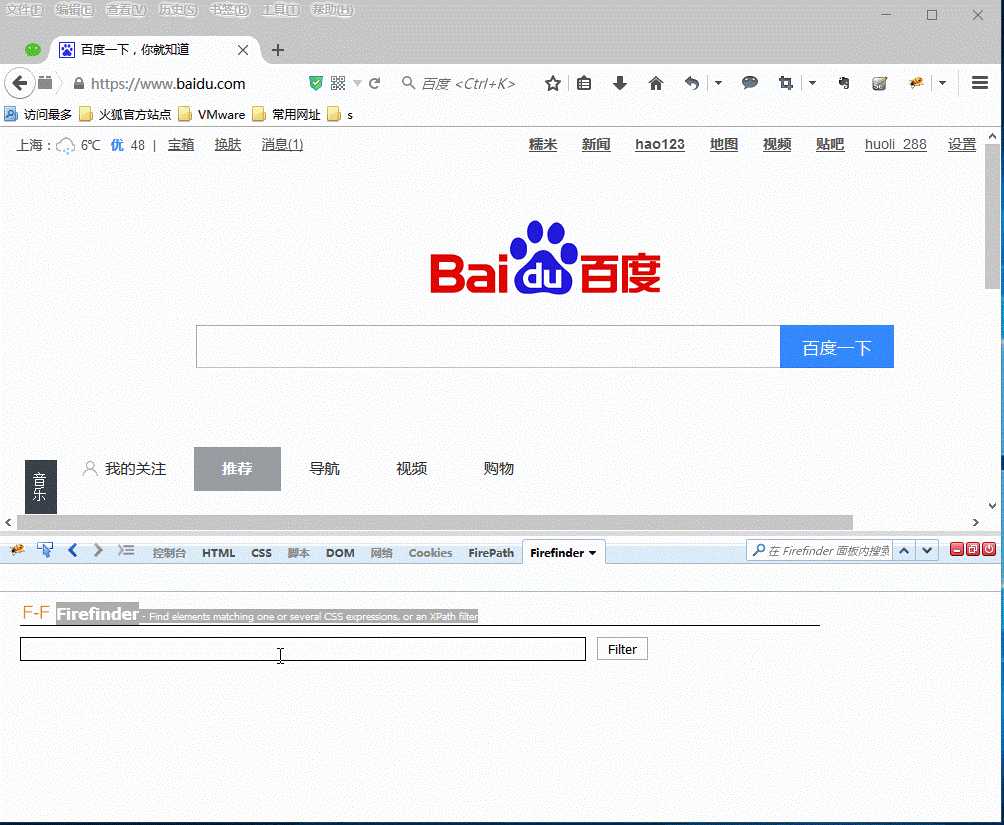Jump to previous Firefinder search result

coord(904,550)
